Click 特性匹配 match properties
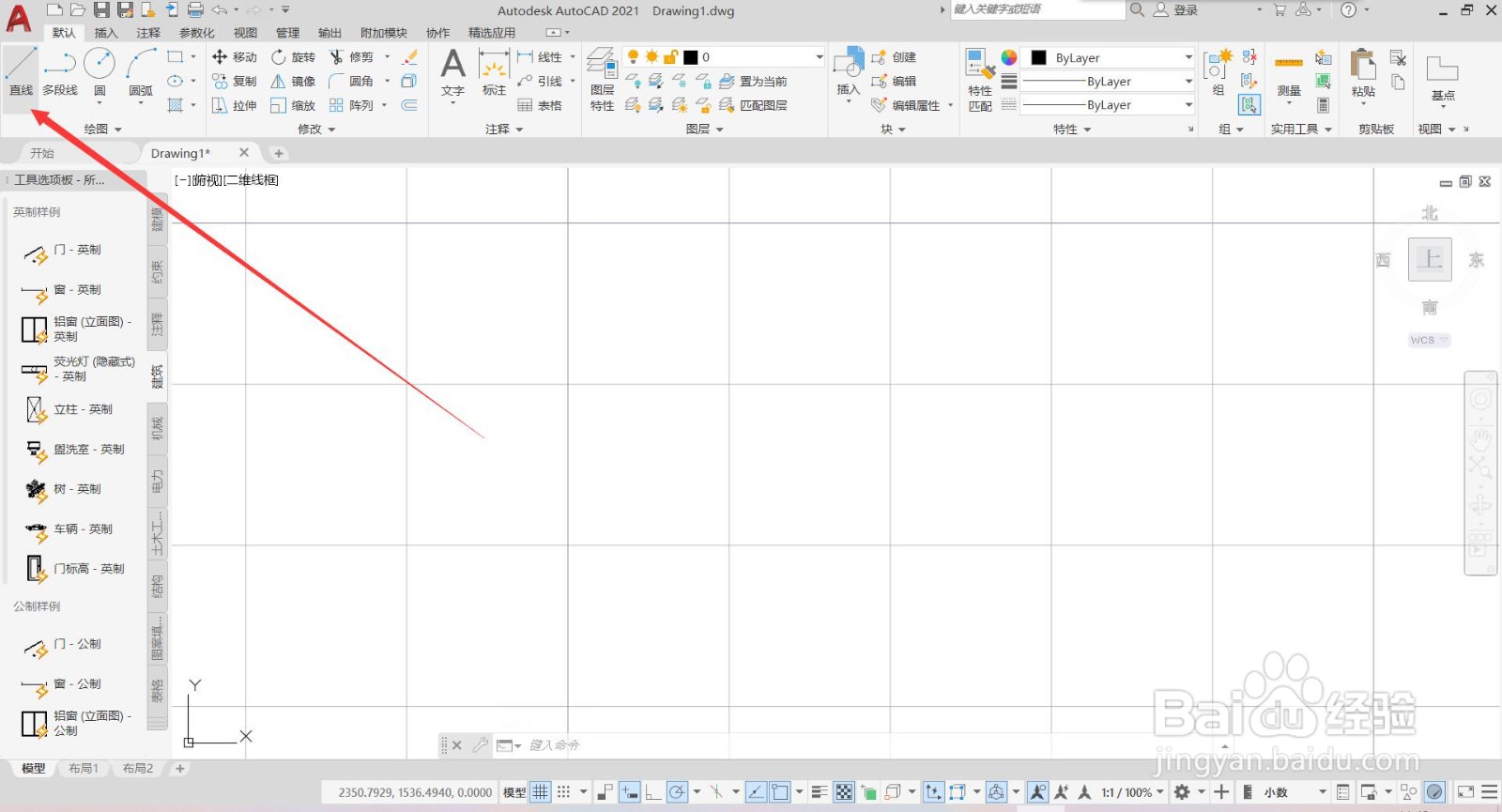 [980, 80]
